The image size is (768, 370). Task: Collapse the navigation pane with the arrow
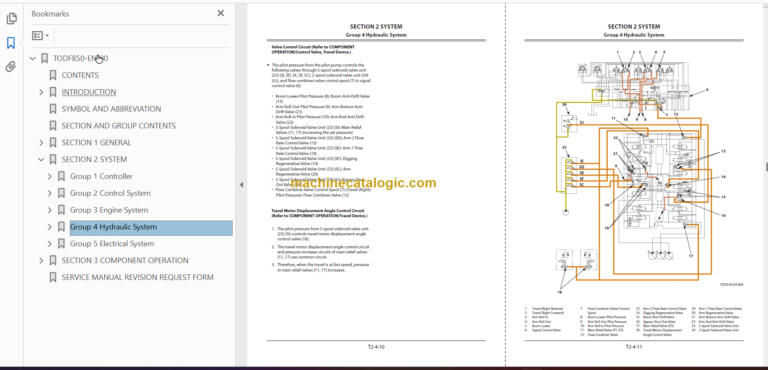[x=241, y=185]
